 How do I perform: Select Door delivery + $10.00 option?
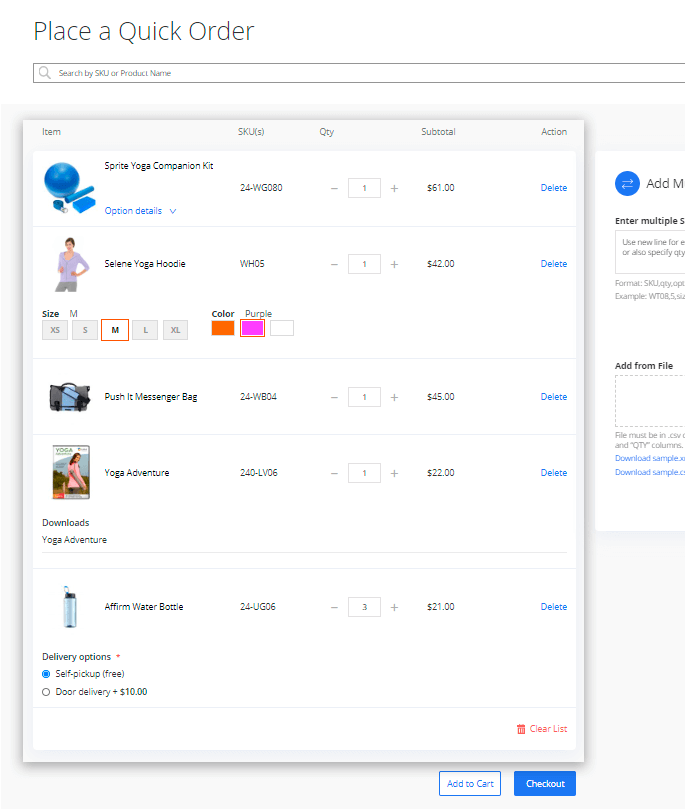[x=46, y=692]
